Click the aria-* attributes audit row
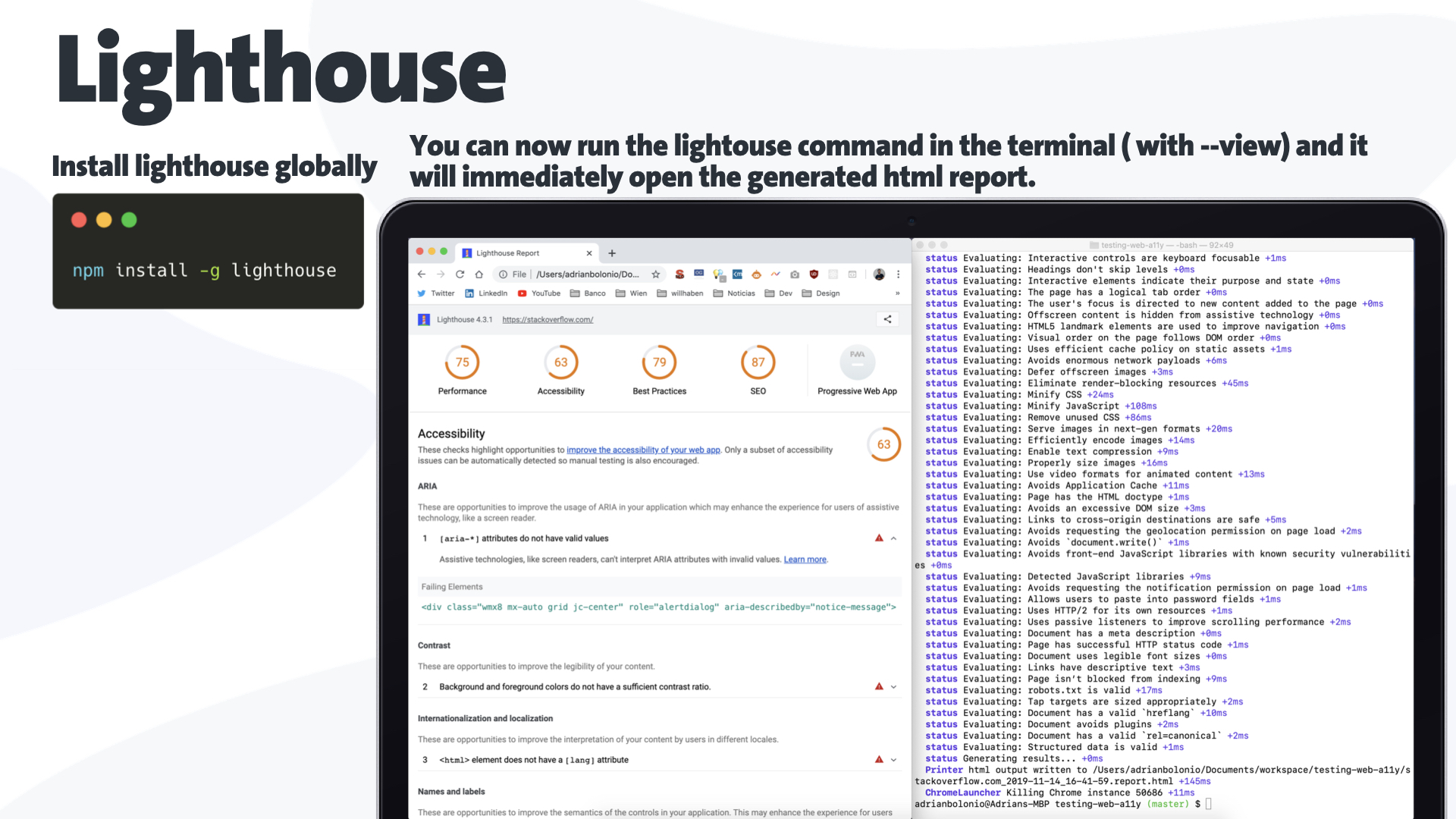 coord(659,538)
